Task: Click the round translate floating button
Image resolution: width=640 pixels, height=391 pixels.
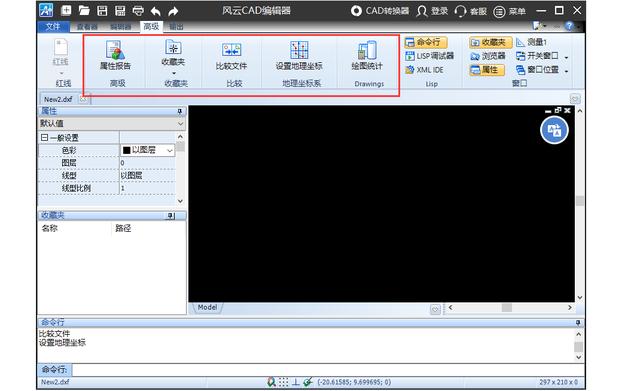Action: click(554, 131)
